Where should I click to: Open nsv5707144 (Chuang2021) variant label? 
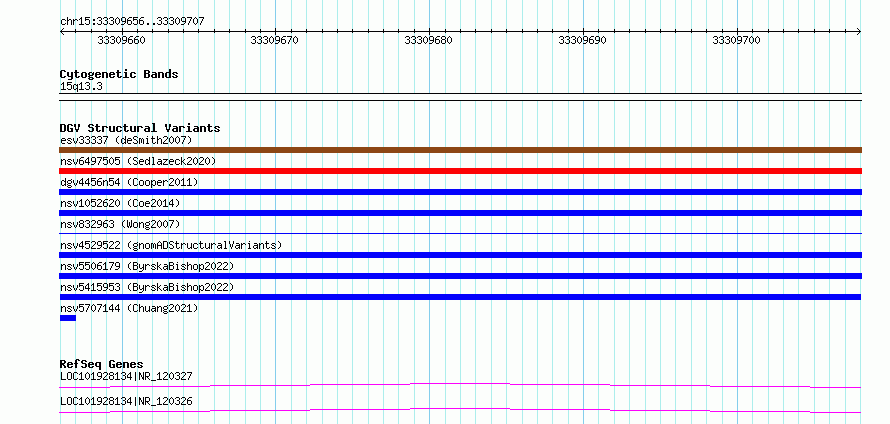click(x=129, y=308)
